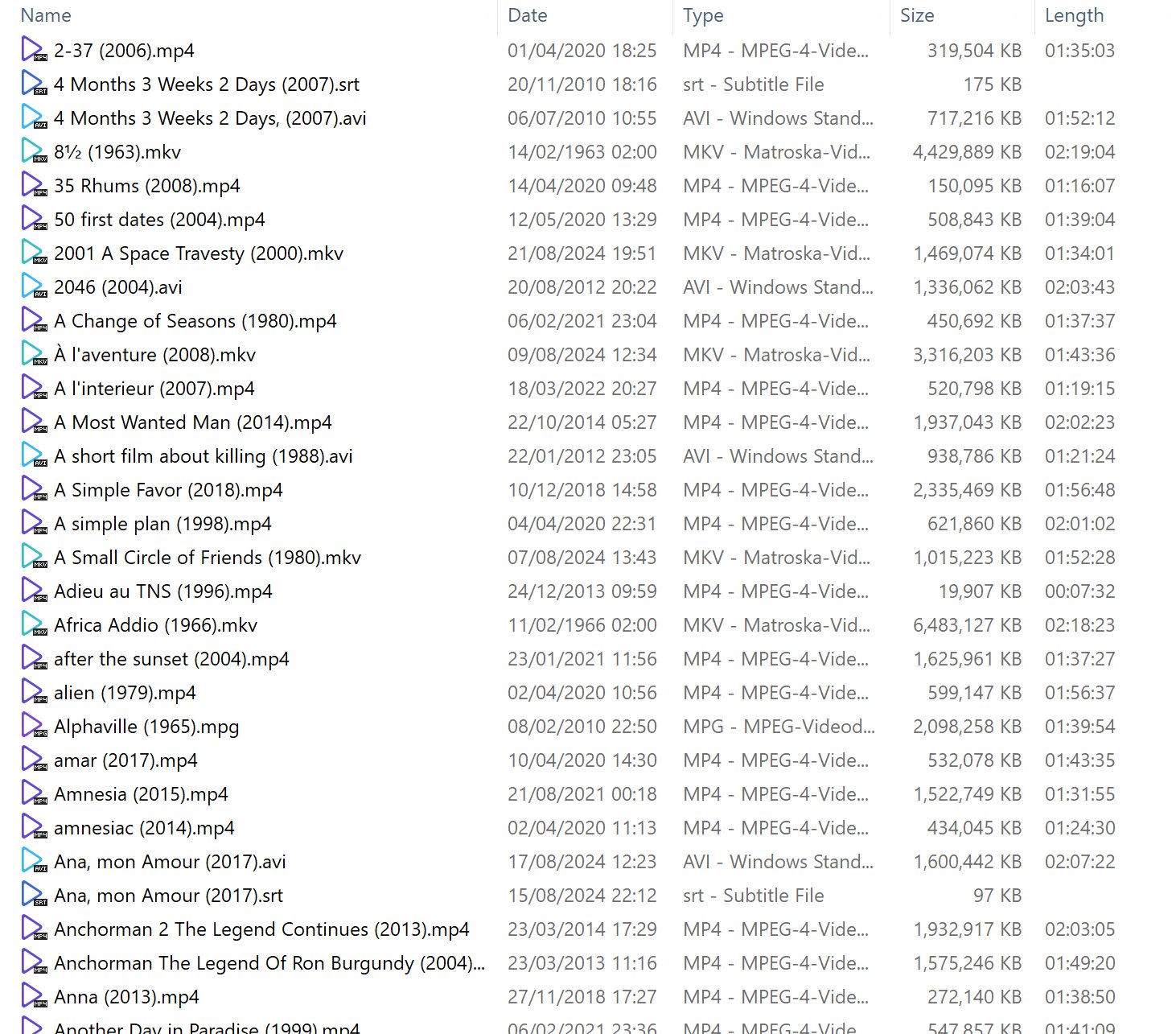Image resolution: width=1176 pixels, height=1034 pixels.
Task: Sort by the Size column header
Action: pyautogui.click(x=917, y=15)
